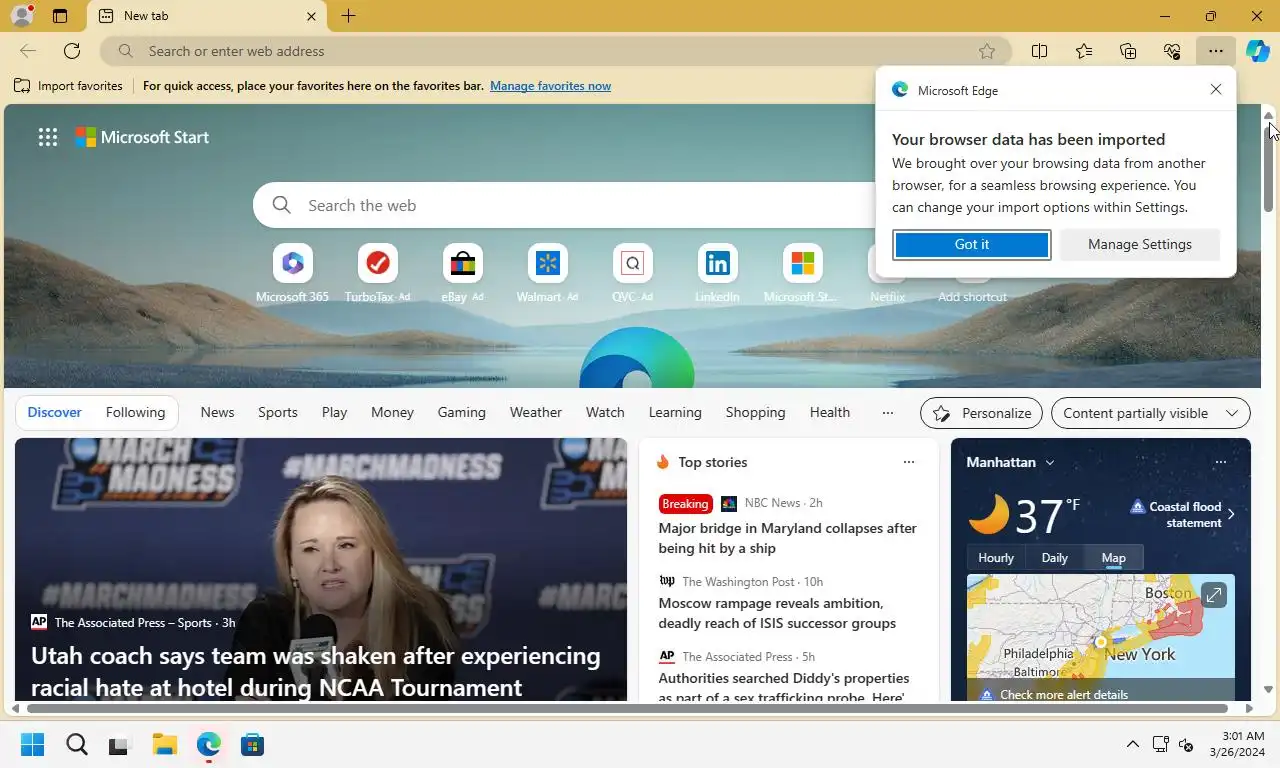Expand the Manhattan location dropdown
This screenshot has width=1280, height=768.
tap(1049, 462)
